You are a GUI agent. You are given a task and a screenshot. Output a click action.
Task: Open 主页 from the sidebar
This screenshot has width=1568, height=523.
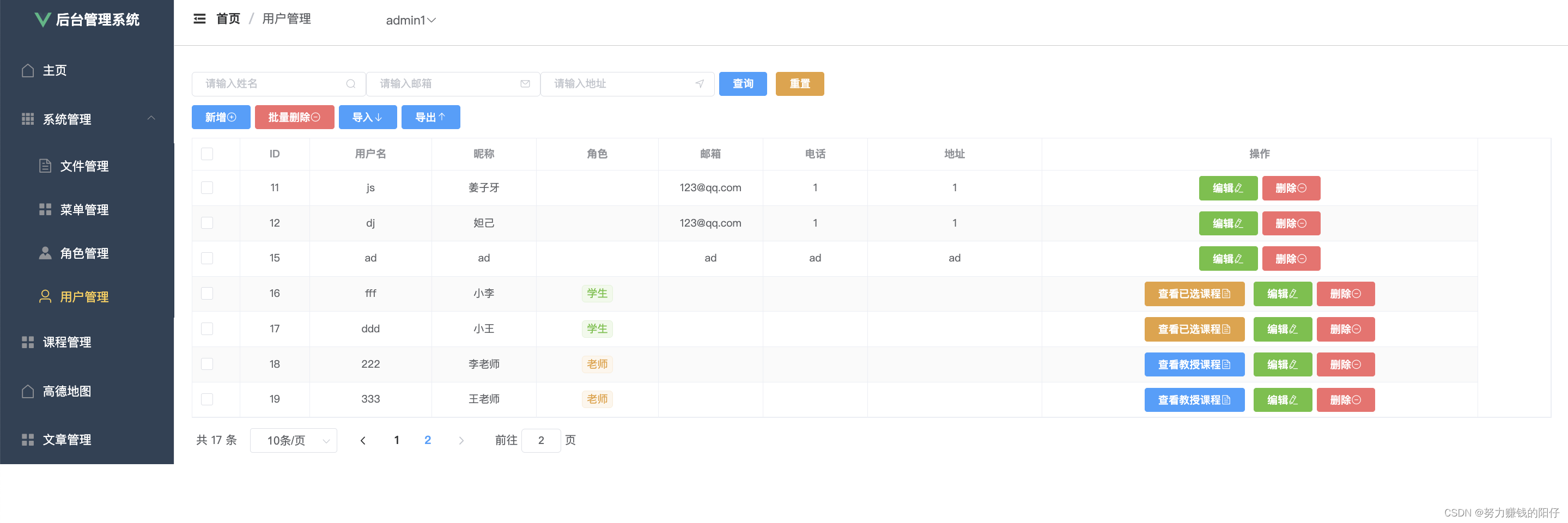[87, 71]
